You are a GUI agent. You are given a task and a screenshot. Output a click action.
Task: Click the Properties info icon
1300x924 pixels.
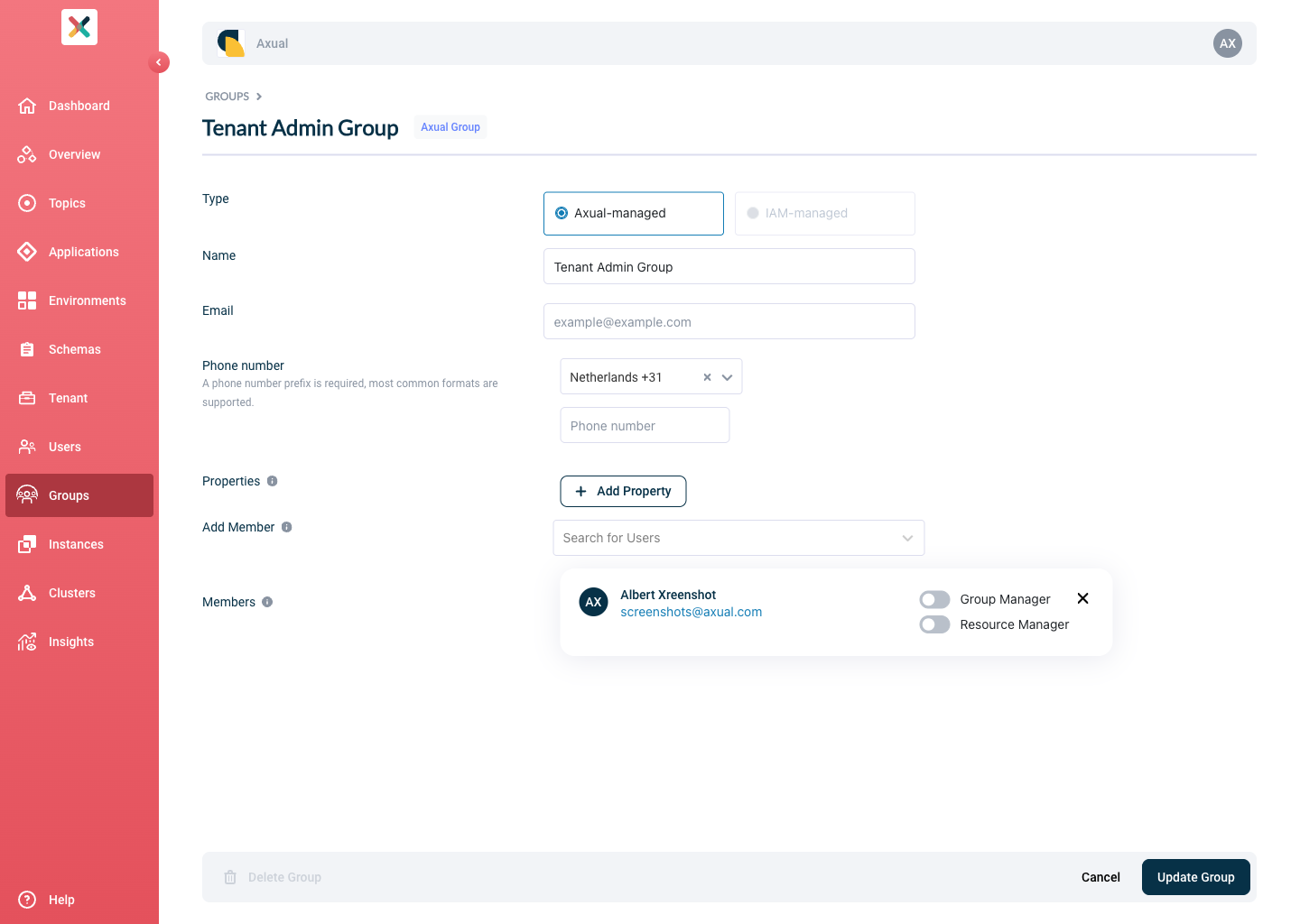[272, 481]
